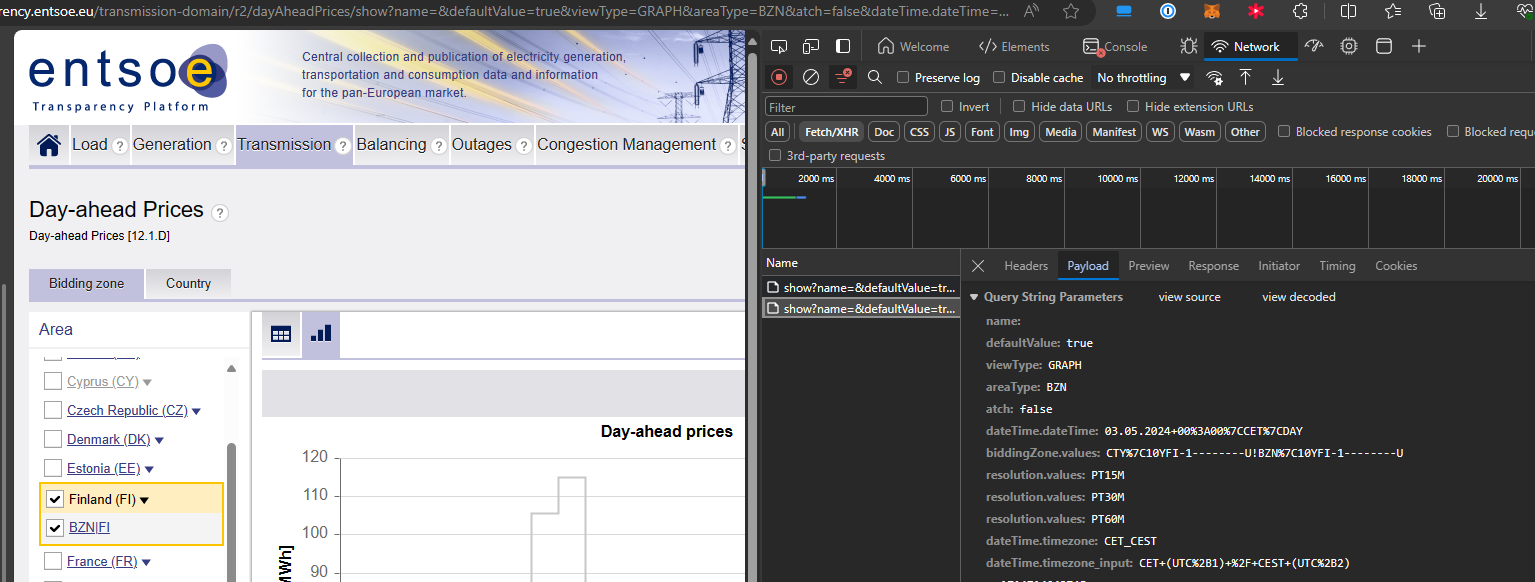
Task: Stop recording the network log
Action: tap(779, 77)
